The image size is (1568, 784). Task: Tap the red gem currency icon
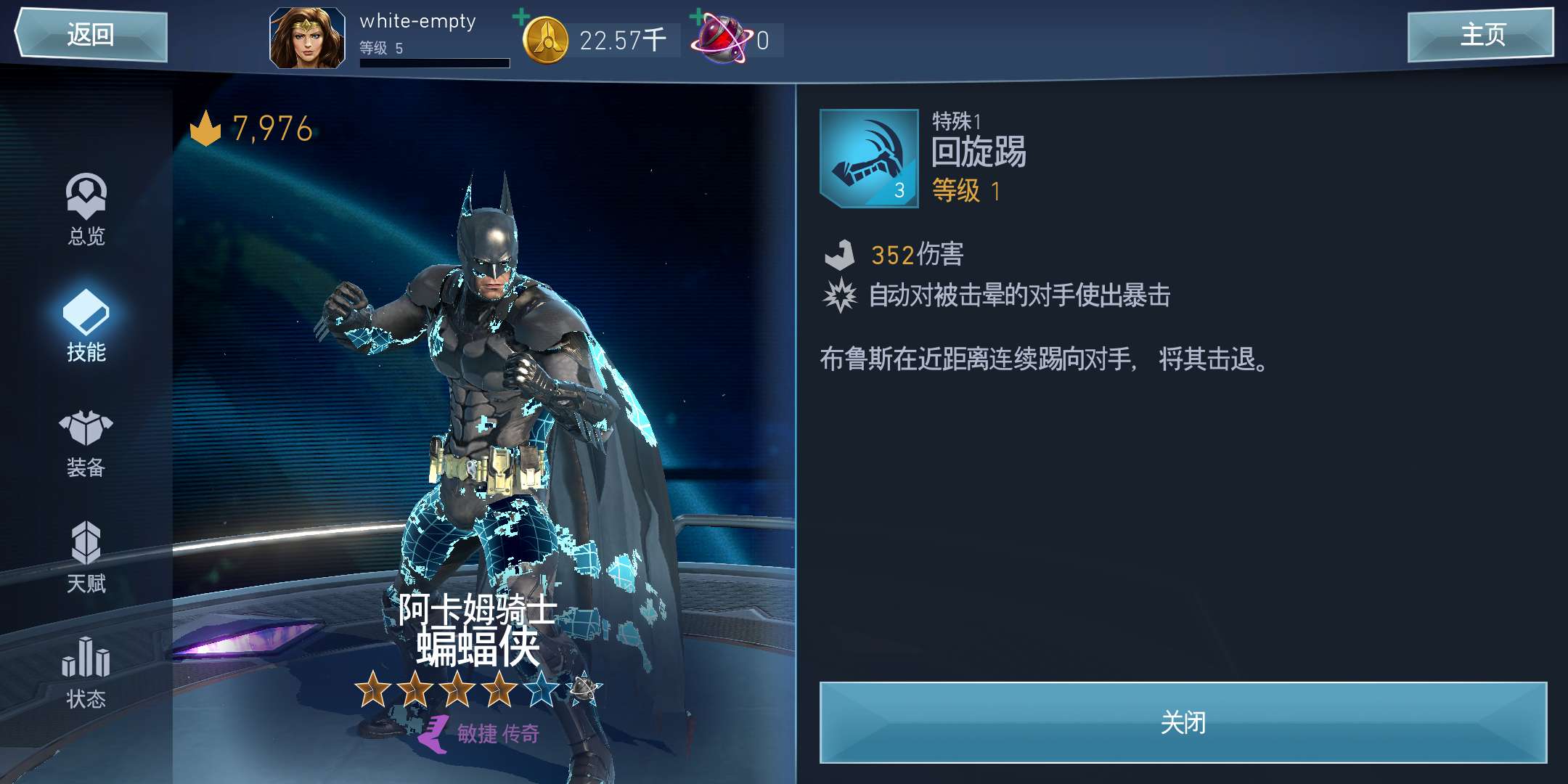tap(722, 40)
